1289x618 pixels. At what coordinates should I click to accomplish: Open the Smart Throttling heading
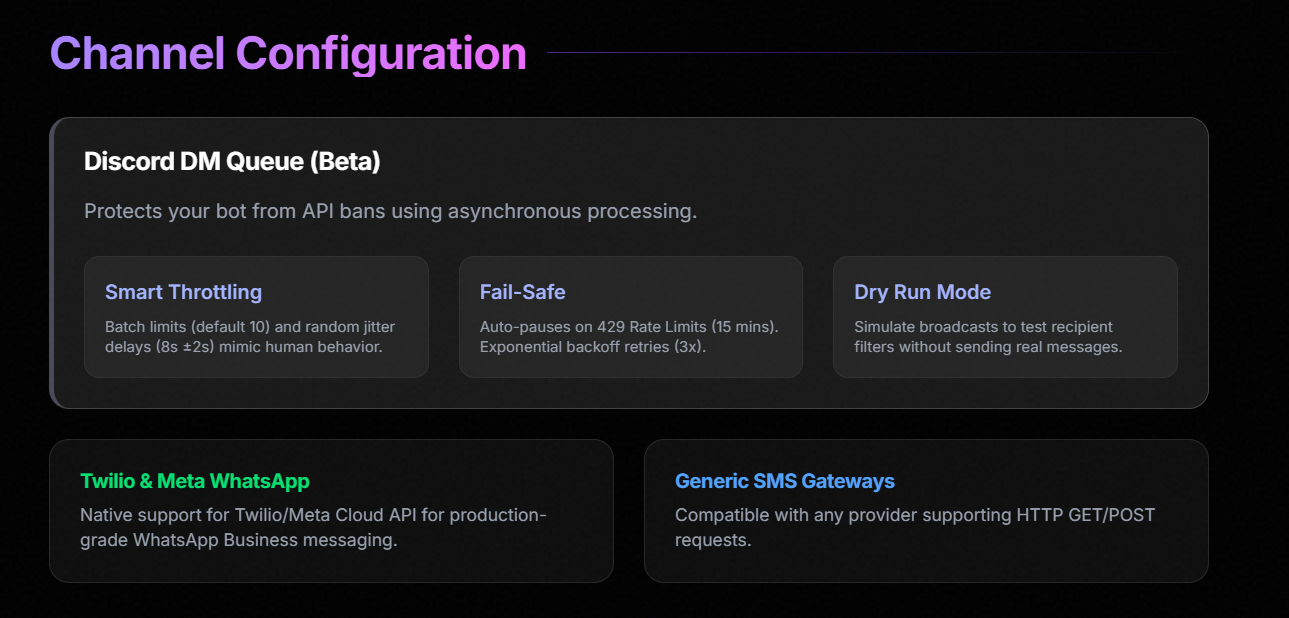click(183, 292)
